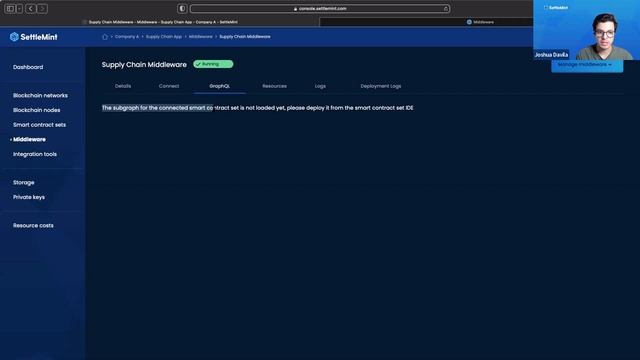The width and height of the screenshot is (640, 360).
Task: Switch to the Supply Chain Middleware browser tab
Action: coord(160,22)
